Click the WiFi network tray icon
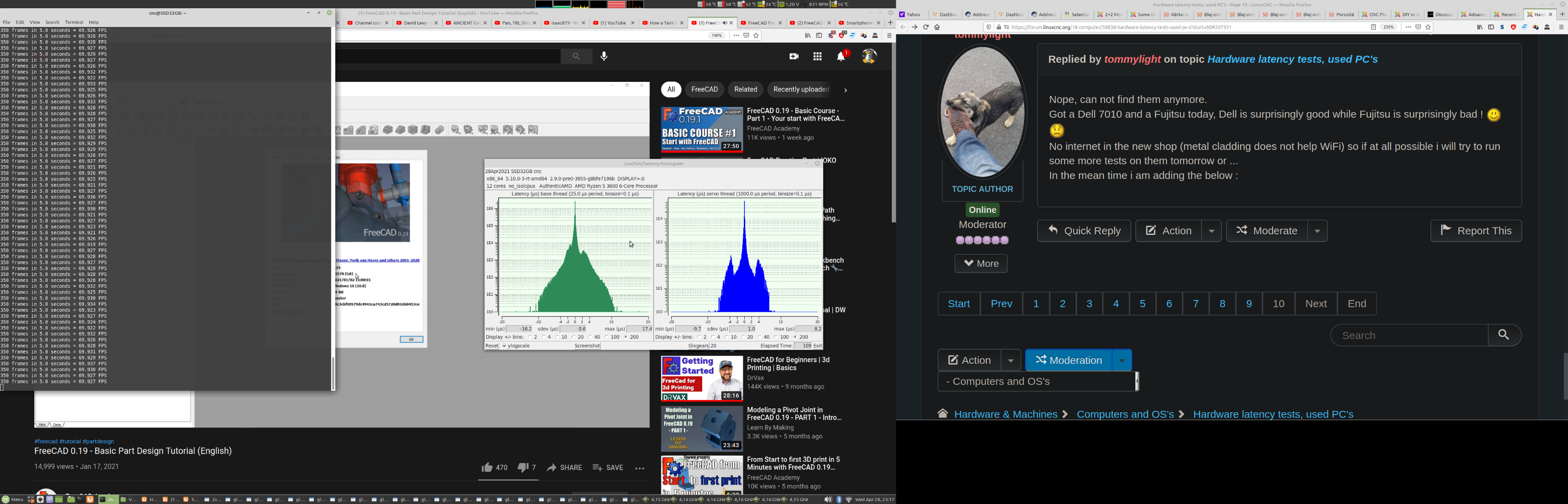This screenshot has height=504, width=1568. tap(849, 500)
